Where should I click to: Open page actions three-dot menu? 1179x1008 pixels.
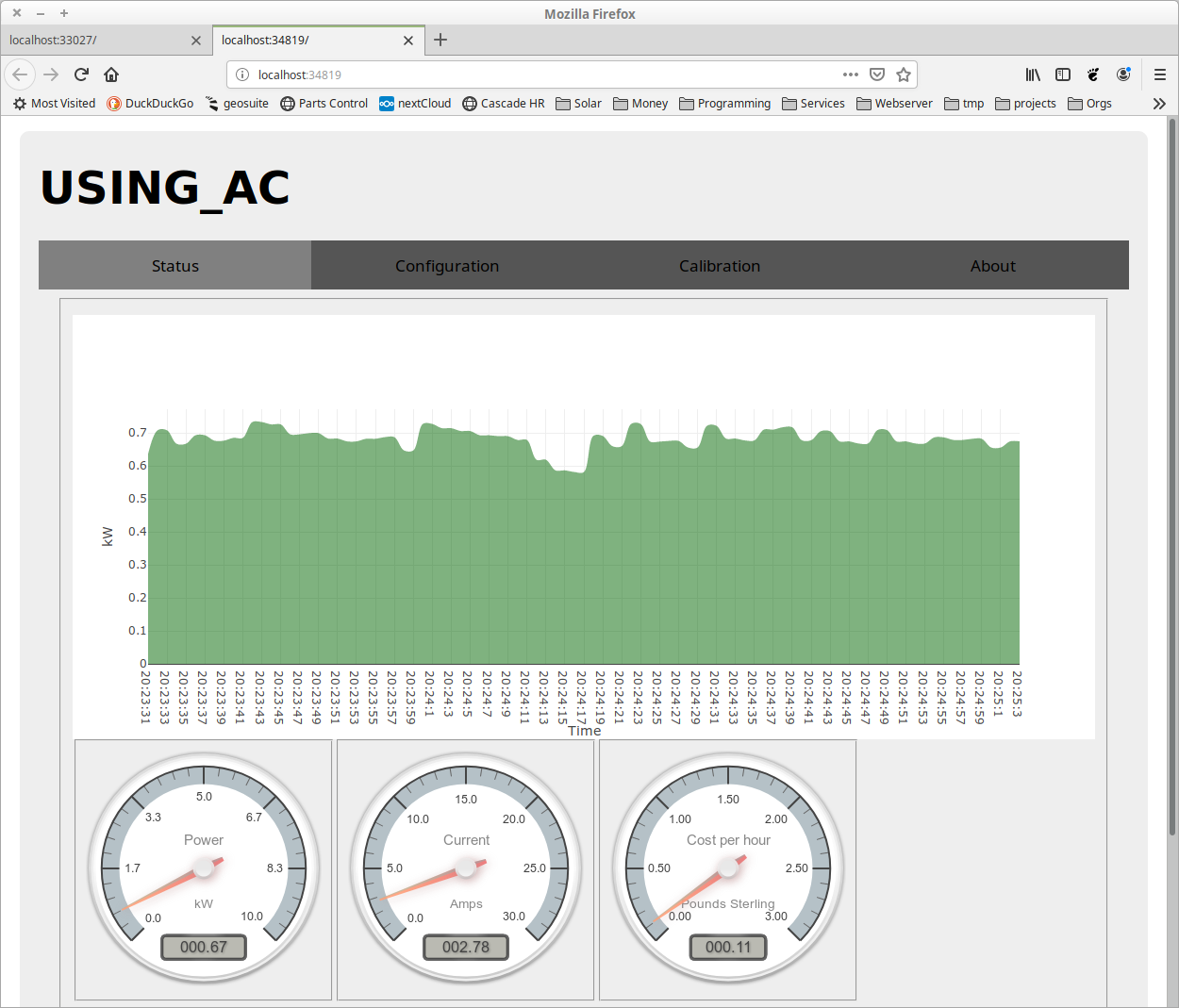coord(851,74)
